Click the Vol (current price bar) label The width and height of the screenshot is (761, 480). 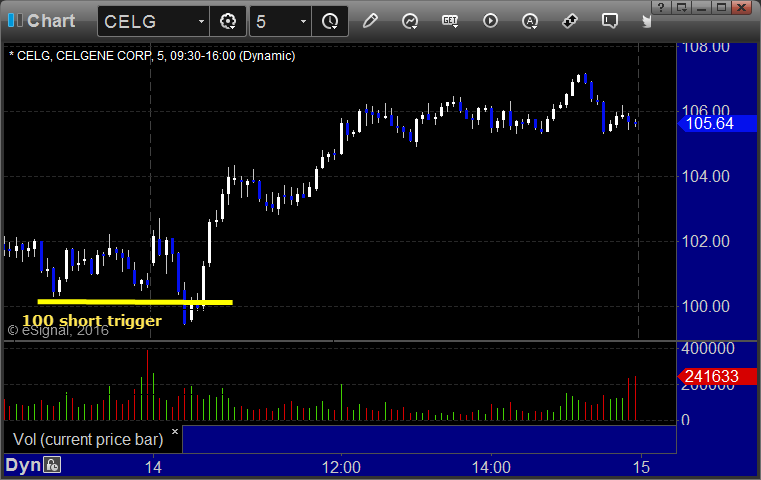pyautogui.click(x=88, y=439)
